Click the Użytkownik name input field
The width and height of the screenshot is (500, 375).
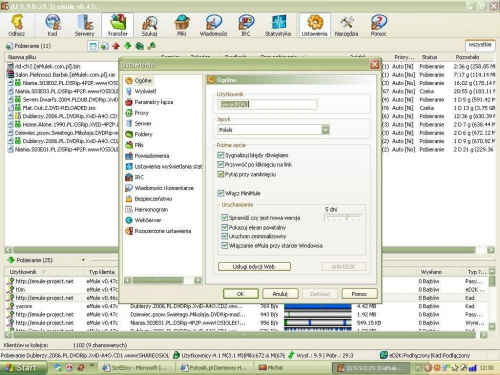point(267,104)
